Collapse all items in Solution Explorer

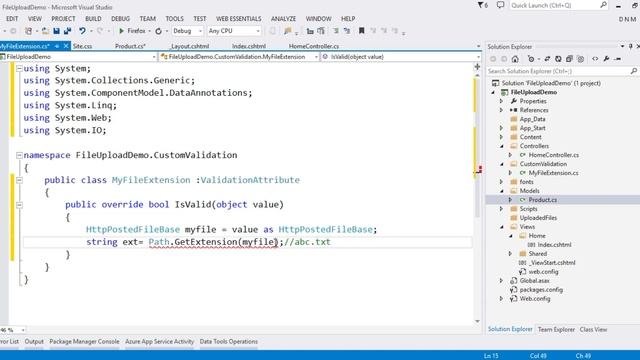pyautogui.click(x=569, y=59)
